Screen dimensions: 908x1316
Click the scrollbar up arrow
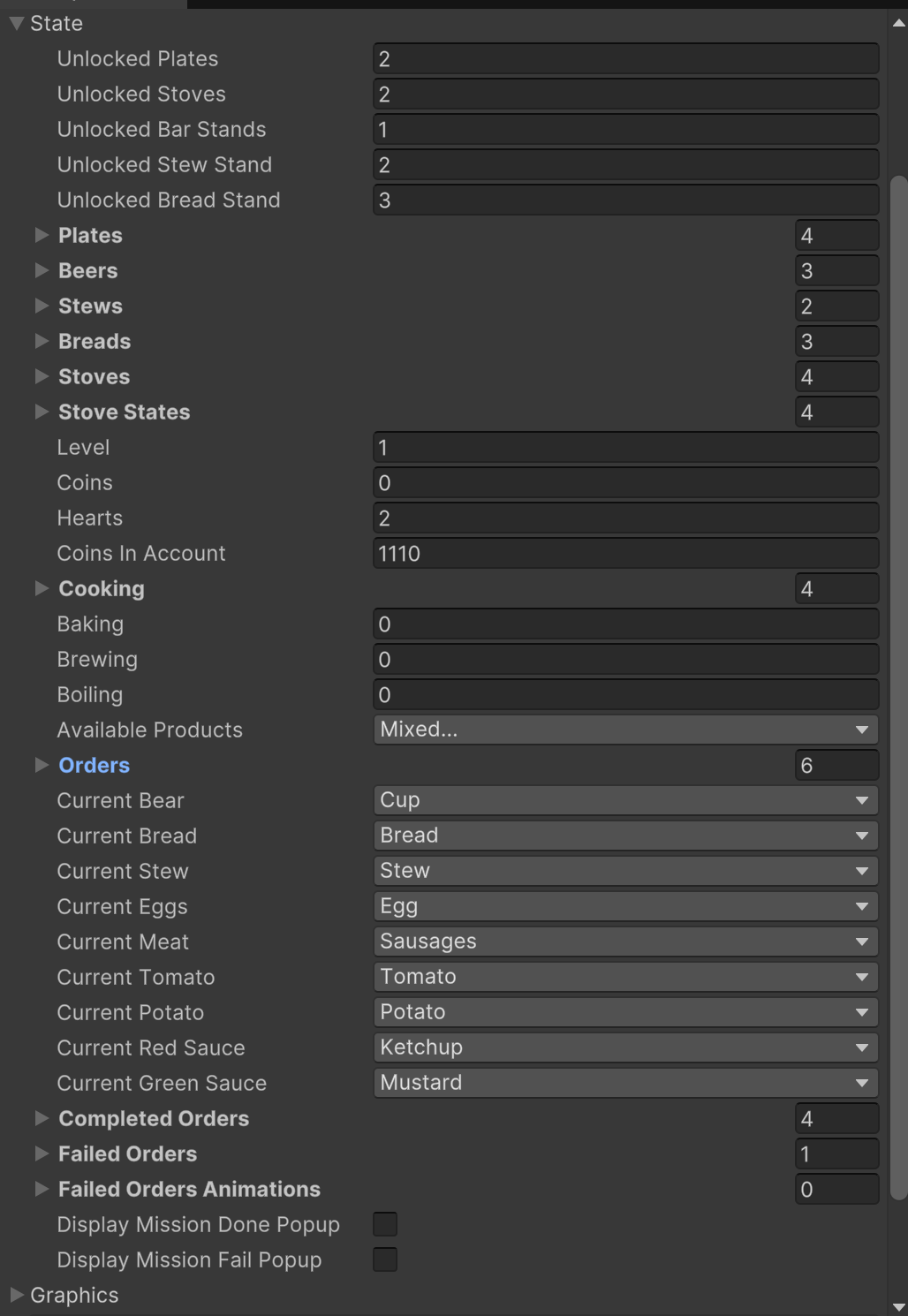point(899,23)
